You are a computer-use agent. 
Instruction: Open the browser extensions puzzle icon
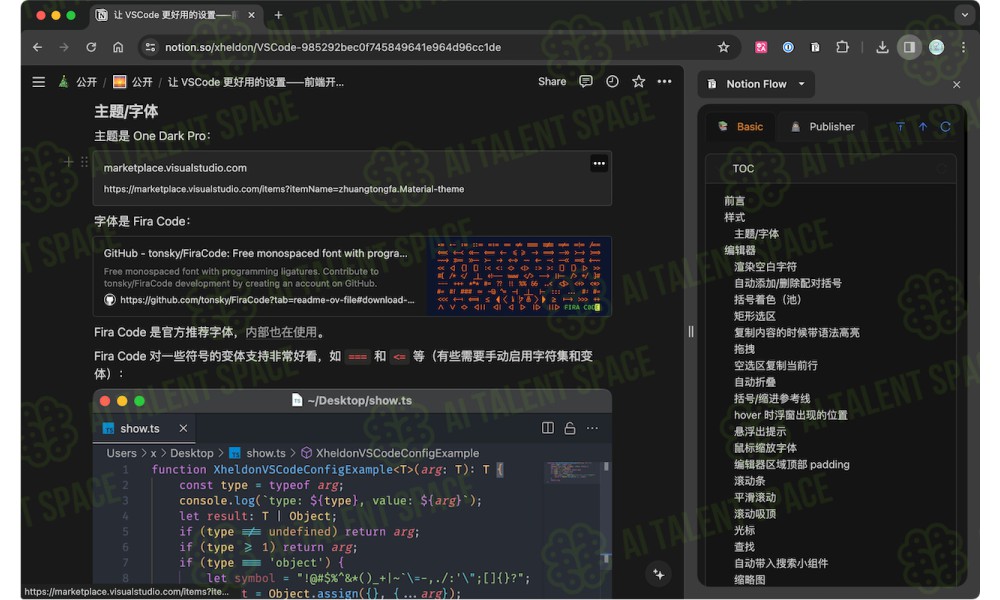tap(842, 47)
